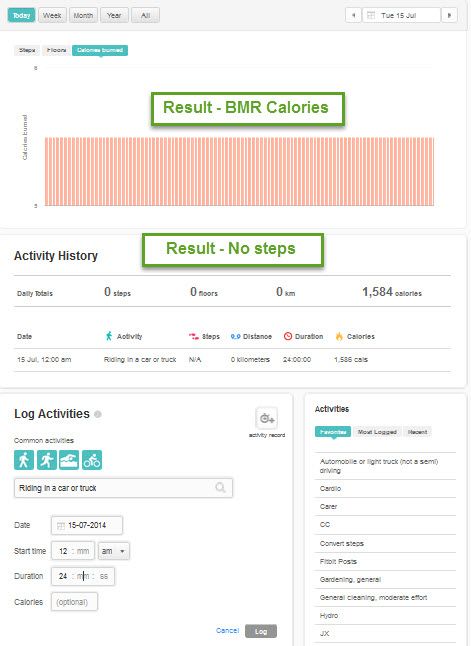Open the 15-07-2014 date field calendar

pos(87,525)
